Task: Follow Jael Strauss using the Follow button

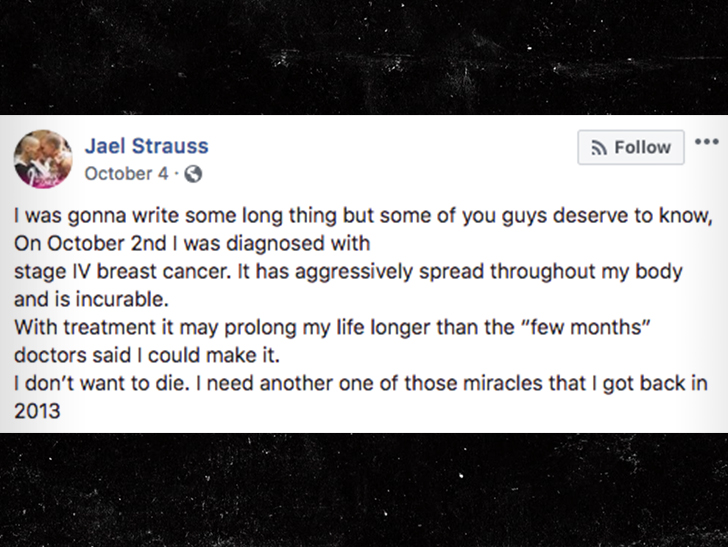Action: point(631,147)
